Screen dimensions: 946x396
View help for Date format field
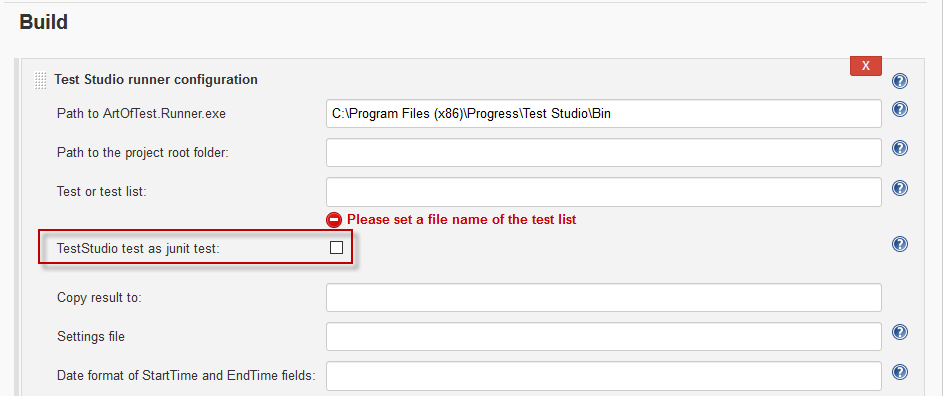click(x=900, y=371)
